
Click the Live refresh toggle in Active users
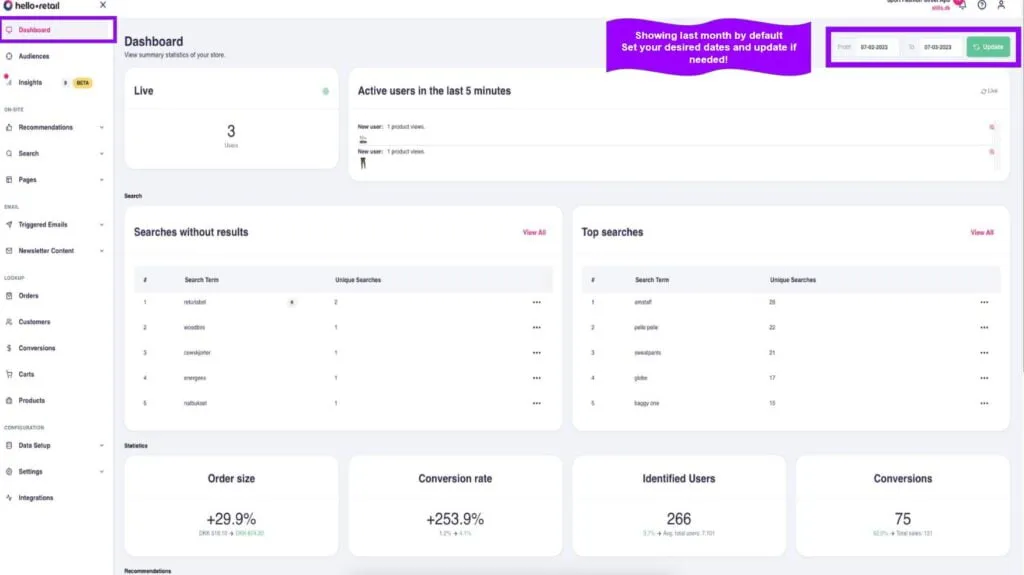tap(988, 91)
